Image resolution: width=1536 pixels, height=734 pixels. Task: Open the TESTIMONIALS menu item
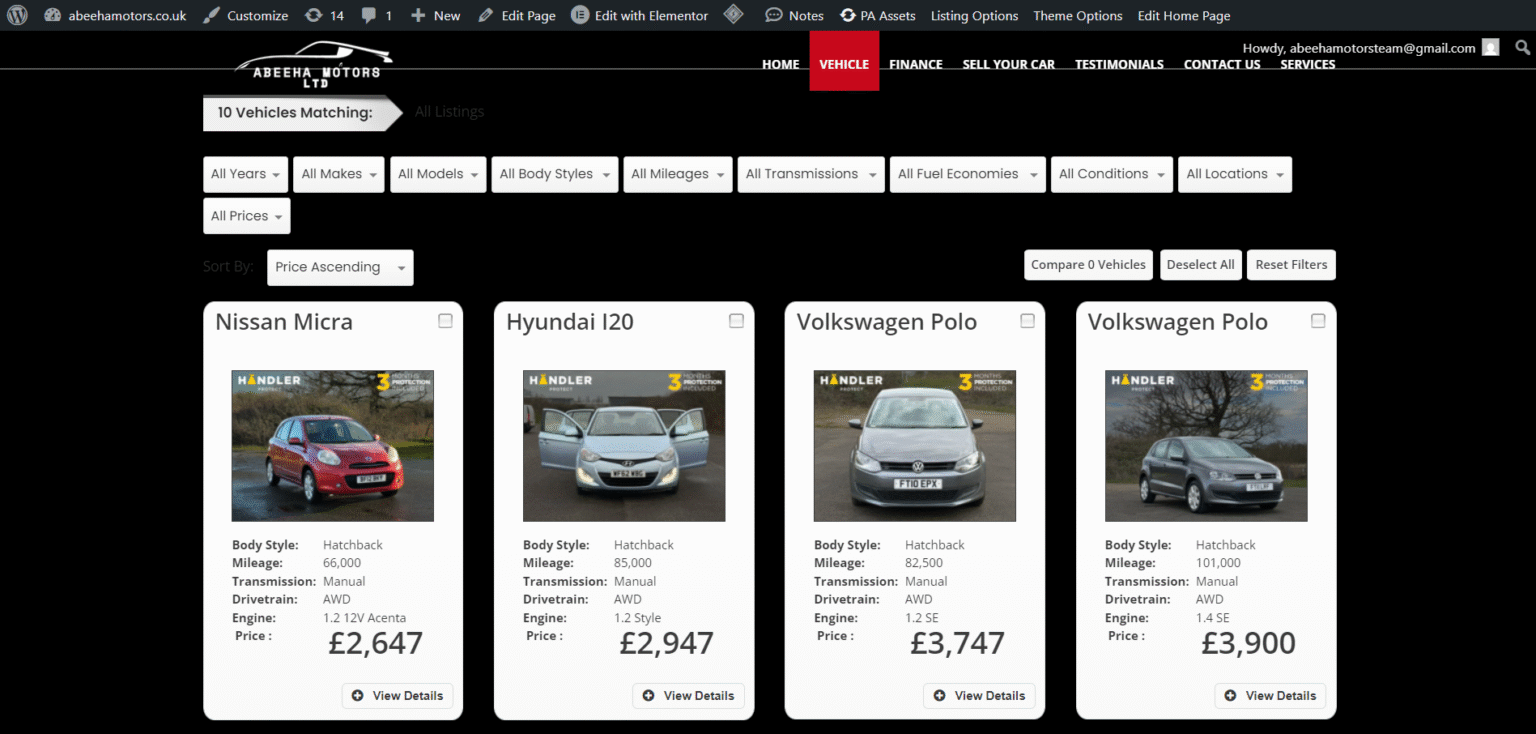pos(1119,64)
